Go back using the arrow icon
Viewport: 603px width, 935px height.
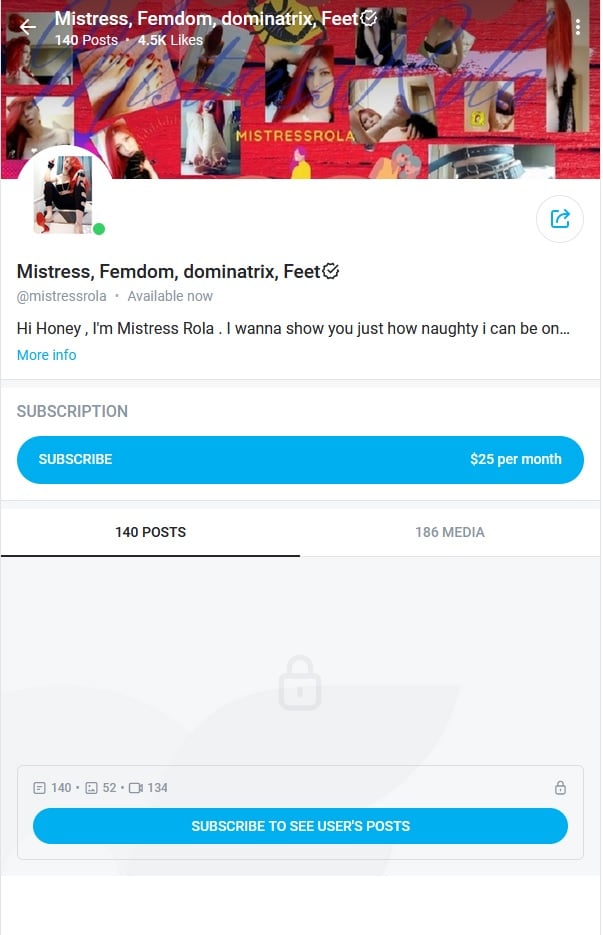(x=28, y=27)
